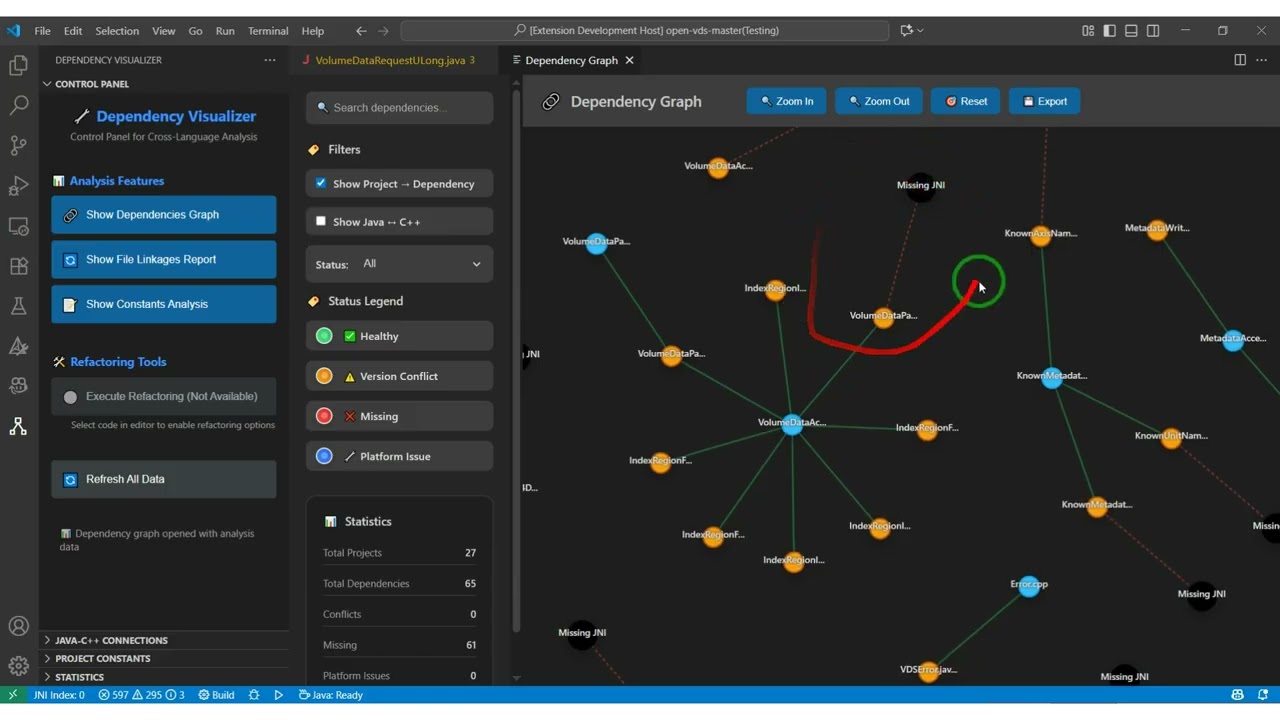Screen dimensions: 1280x720
Task: Open Customize Layout icon
Action: click(1088, 31)
